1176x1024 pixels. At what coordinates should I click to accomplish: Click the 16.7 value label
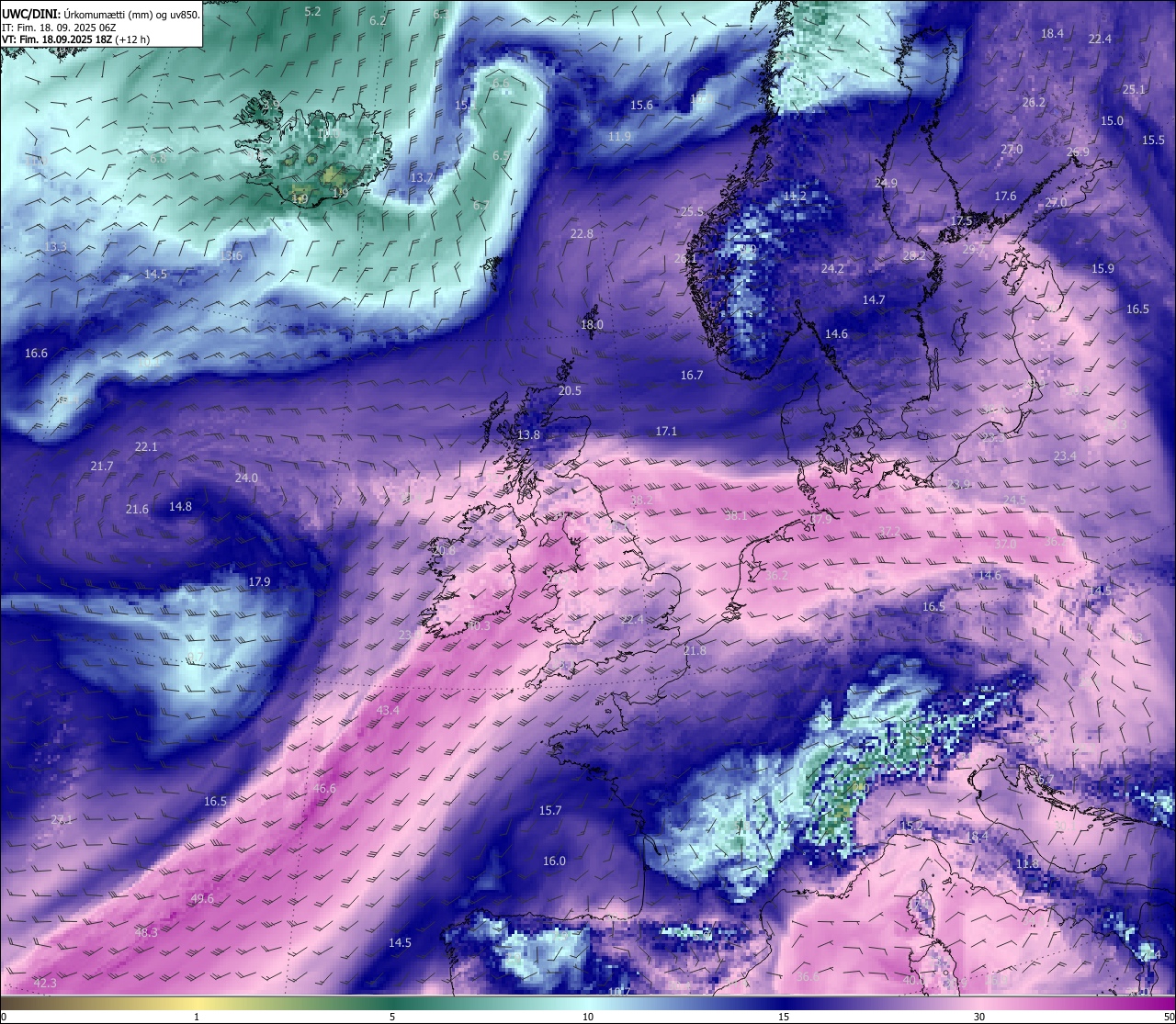pos(692,376)
